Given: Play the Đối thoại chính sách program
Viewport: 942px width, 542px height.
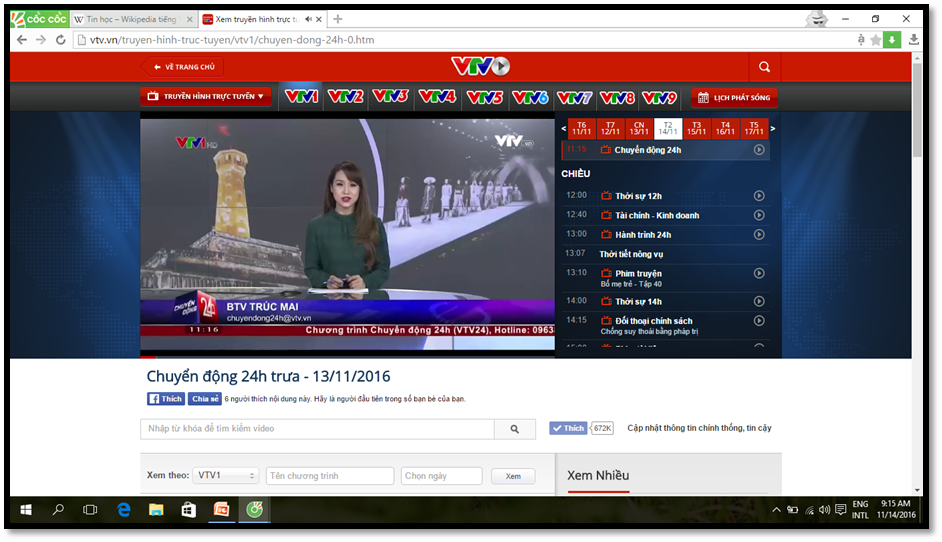Looking at the screenshot, I should (x=759, y=321).
